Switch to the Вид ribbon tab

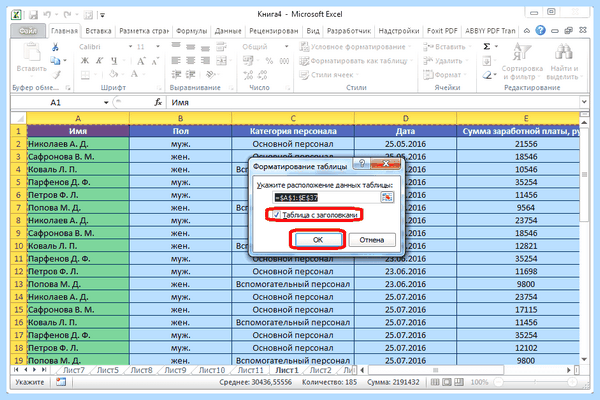click(x=313, y=31)
